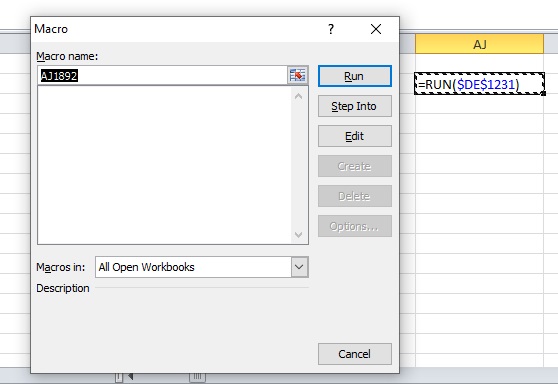Click the Step Into button
This screenshot has width=558, height=384.
355,106
